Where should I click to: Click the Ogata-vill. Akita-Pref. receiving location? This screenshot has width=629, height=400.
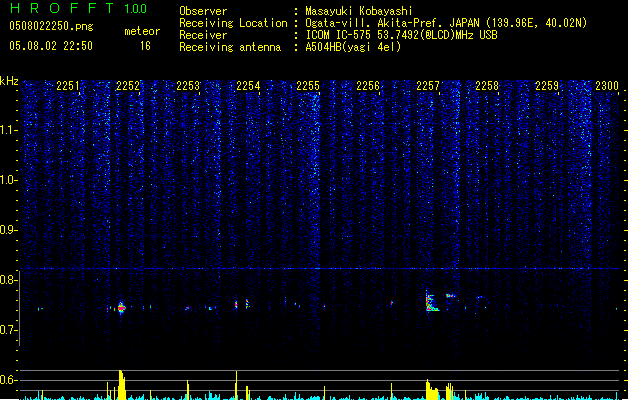pos(446,23)
